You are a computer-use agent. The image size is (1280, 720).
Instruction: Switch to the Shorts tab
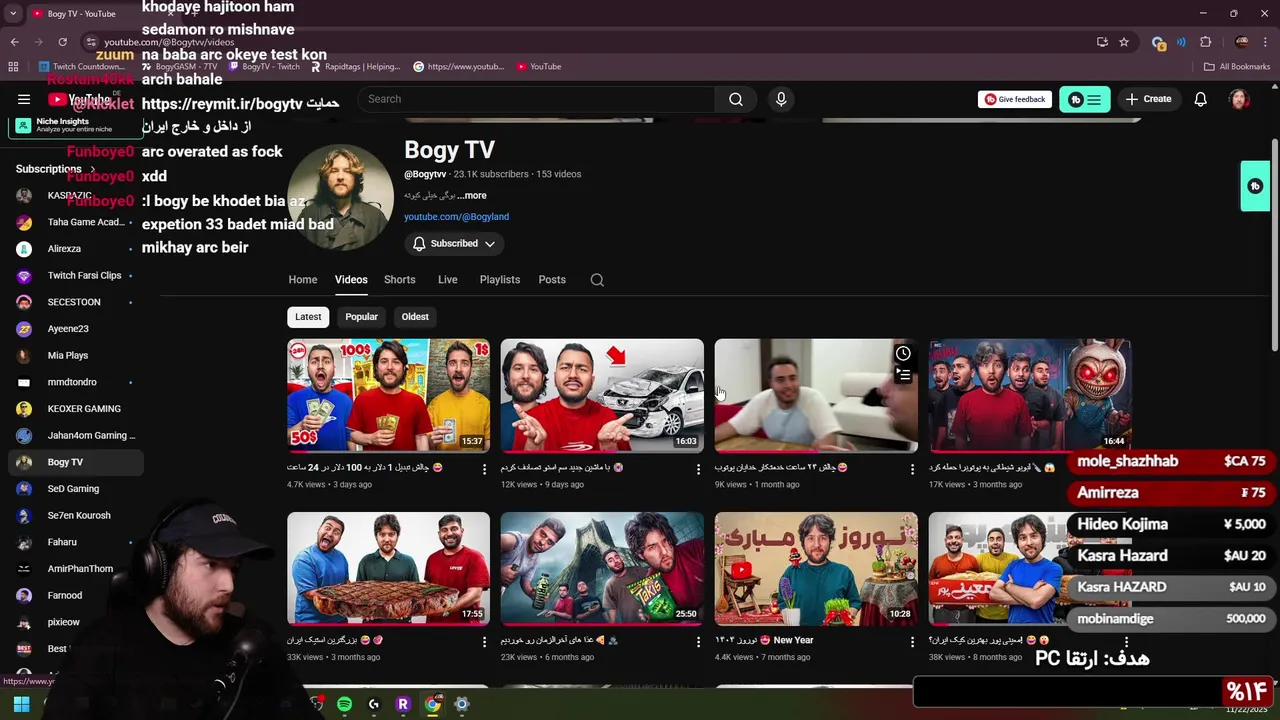pyautogui.click(x=400, y=280)
